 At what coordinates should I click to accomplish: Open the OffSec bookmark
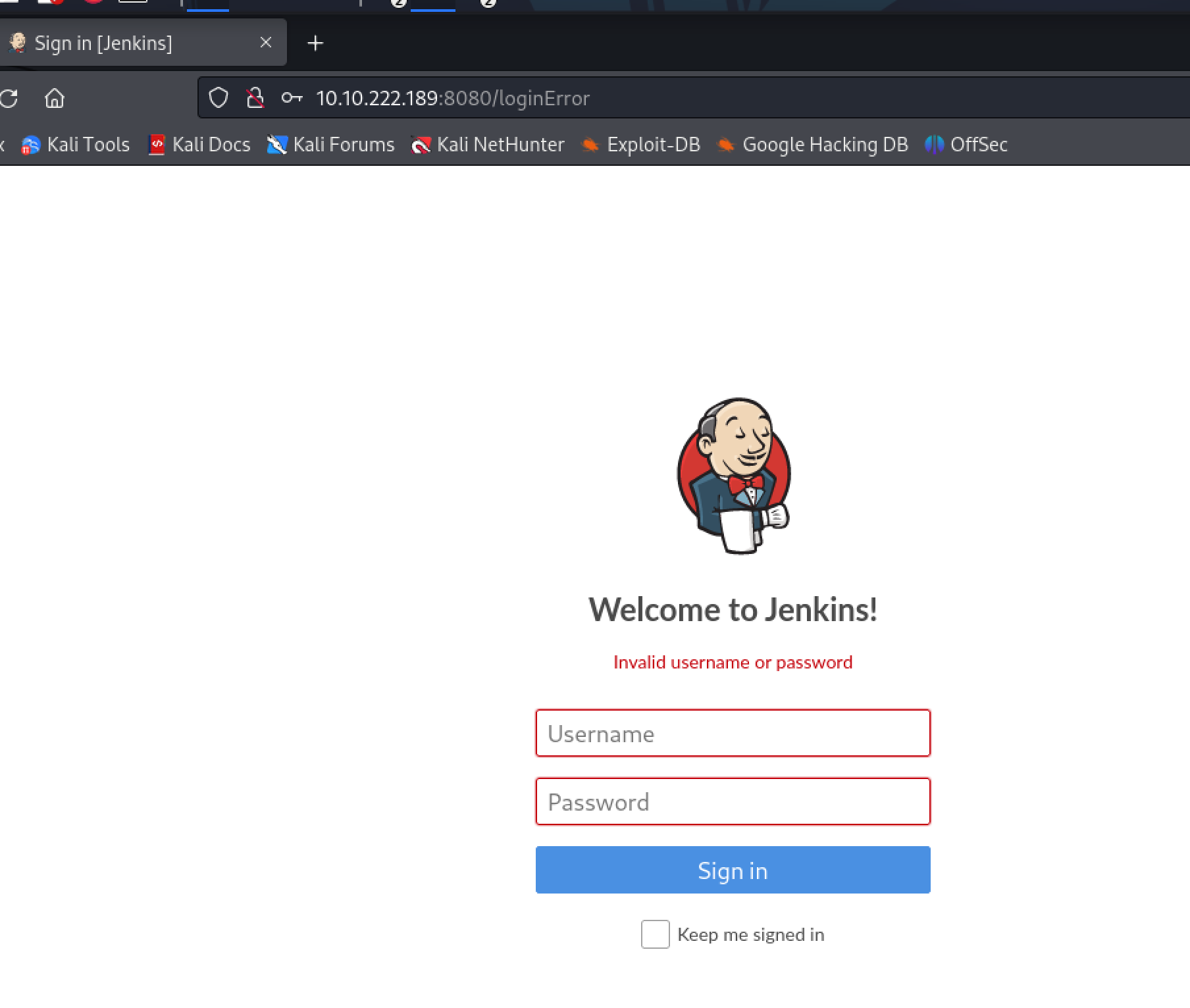(x=966, y=145)
